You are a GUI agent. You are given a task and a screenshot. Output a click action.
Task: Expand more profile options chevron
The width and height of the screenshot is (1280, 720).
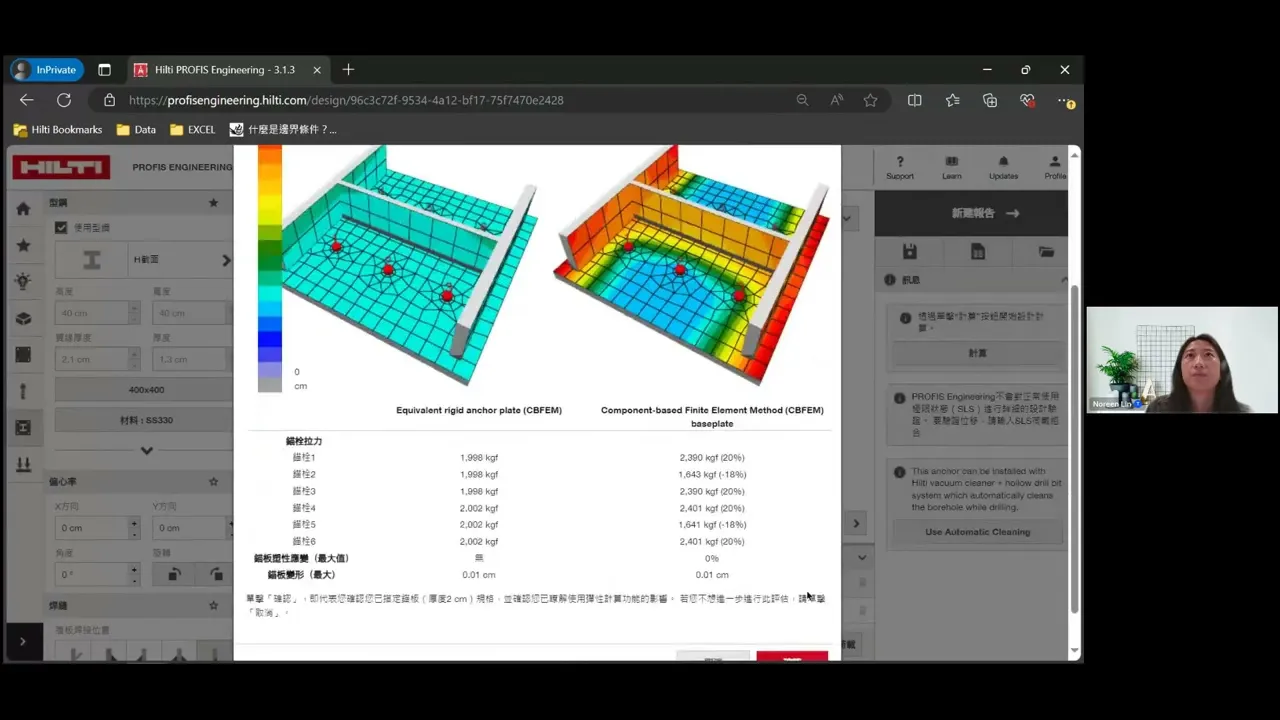tap(146, 450)
